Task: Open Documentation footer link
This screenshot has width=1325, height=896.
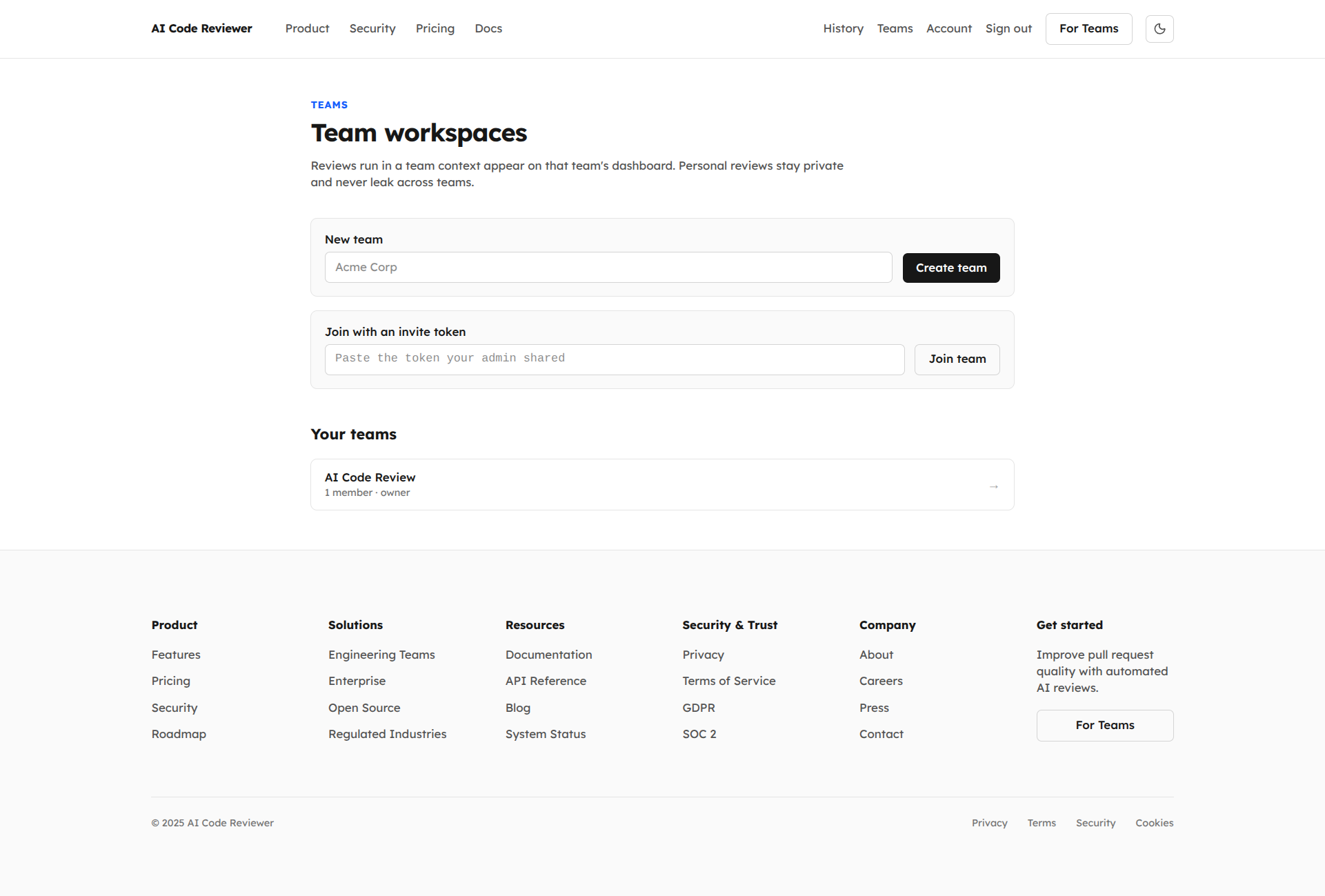Action: (x=548, y=655)
